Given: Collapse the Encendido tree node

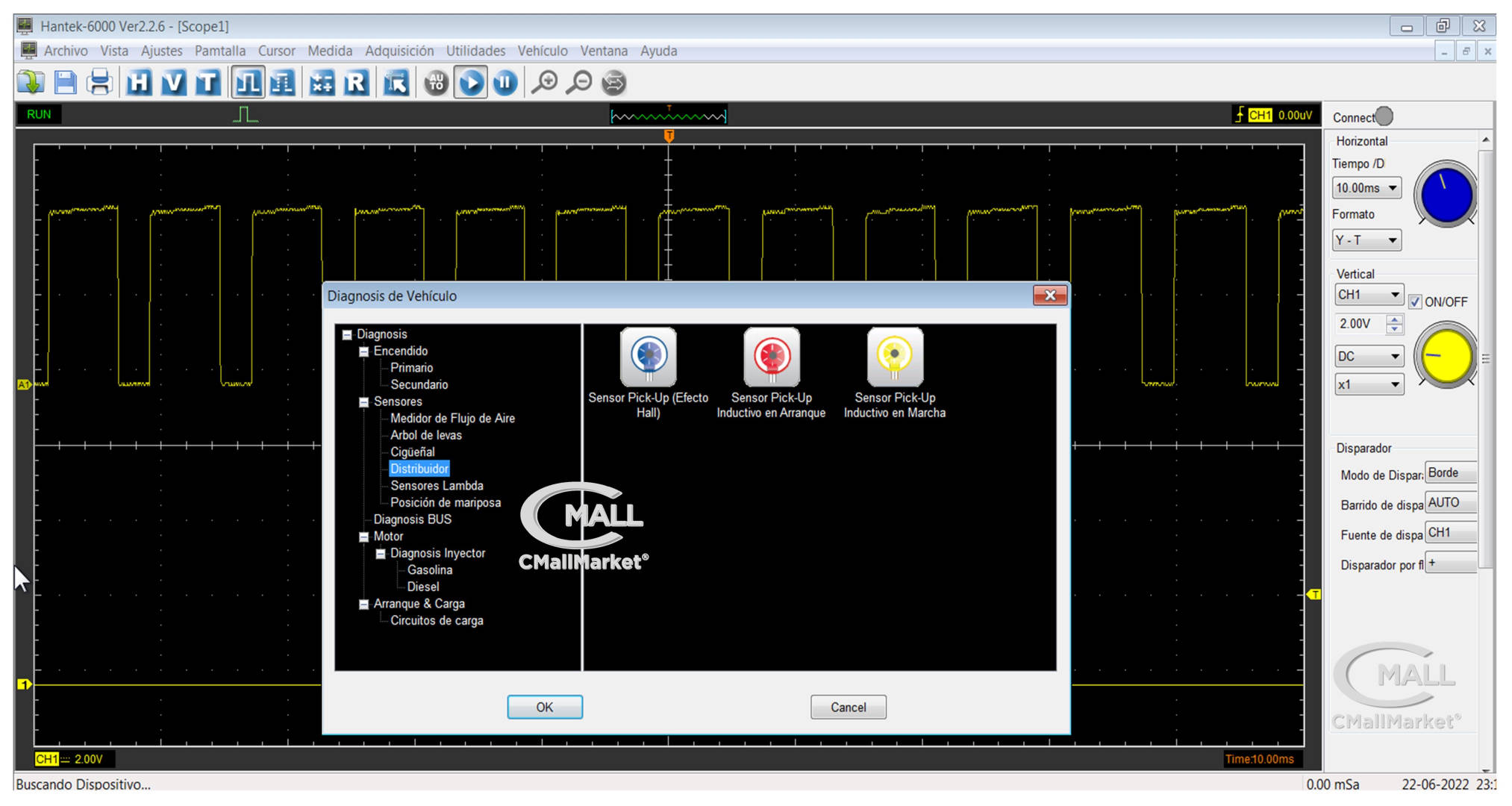Looking at the screenshot, I should [363, 352].
